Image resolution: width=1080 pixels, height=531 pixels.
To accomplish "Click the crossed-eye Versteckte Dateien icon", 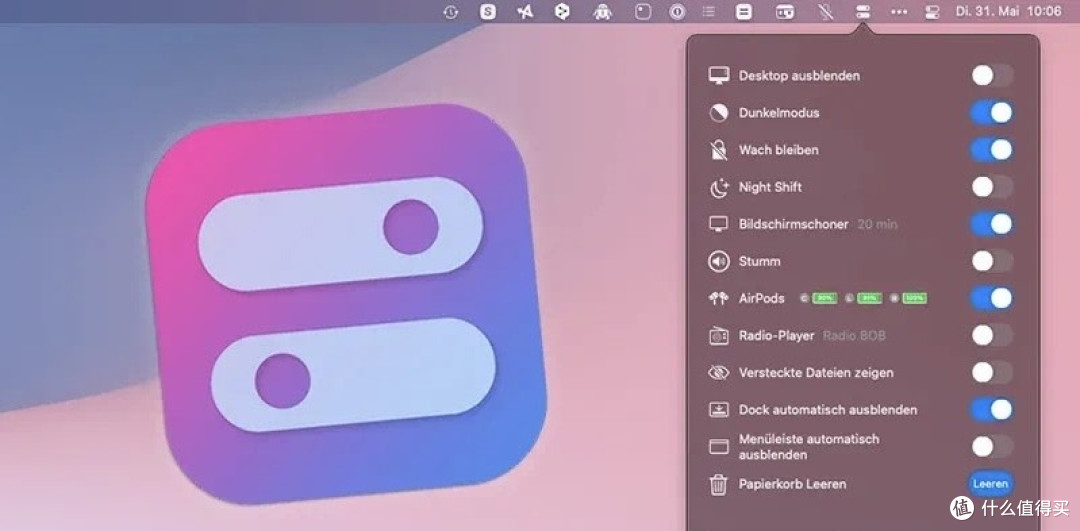I will pyautogui.click(x=718, y=373).
